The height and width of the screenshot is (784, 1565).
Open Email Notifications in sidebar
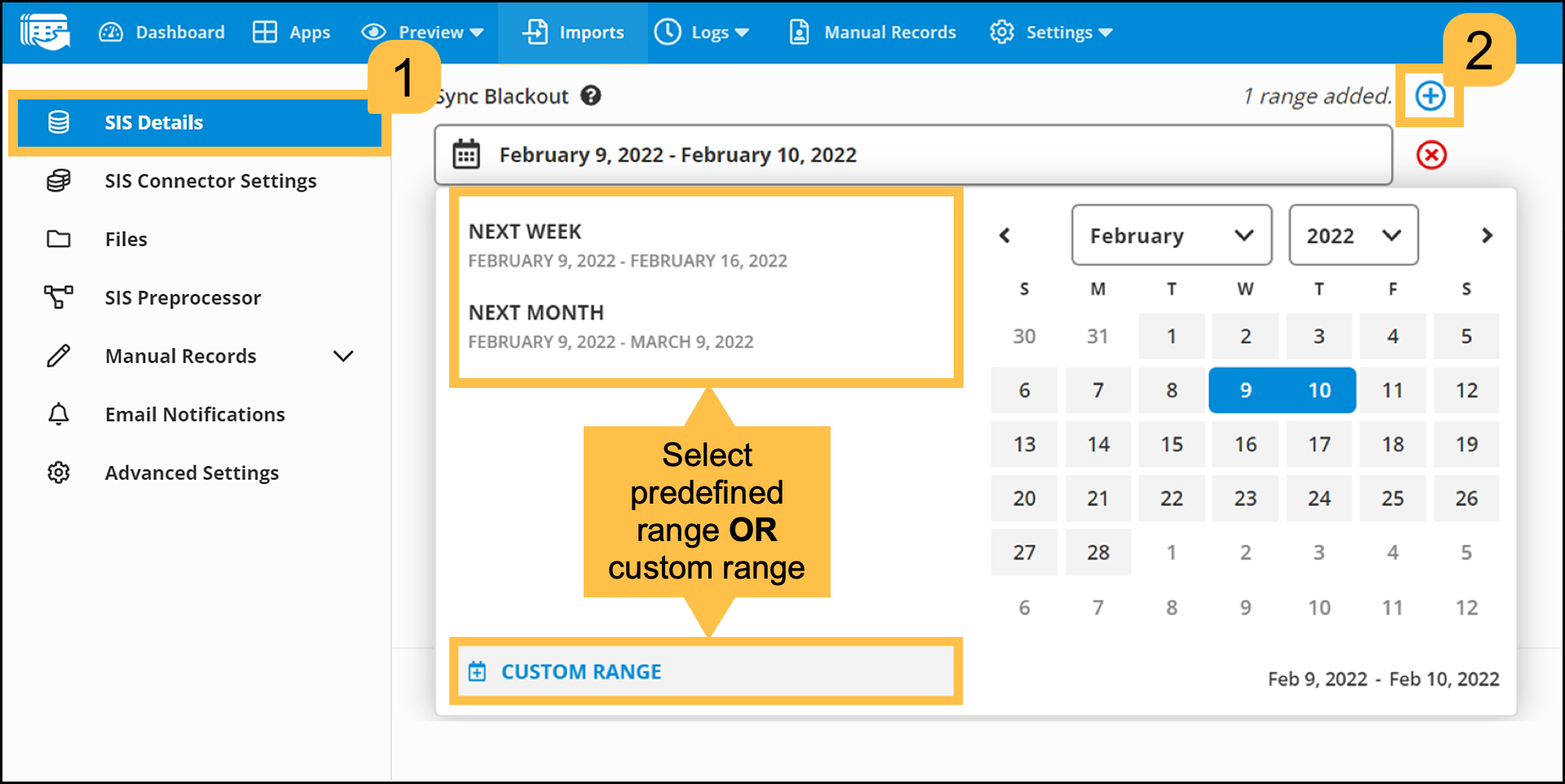point(195,414)
